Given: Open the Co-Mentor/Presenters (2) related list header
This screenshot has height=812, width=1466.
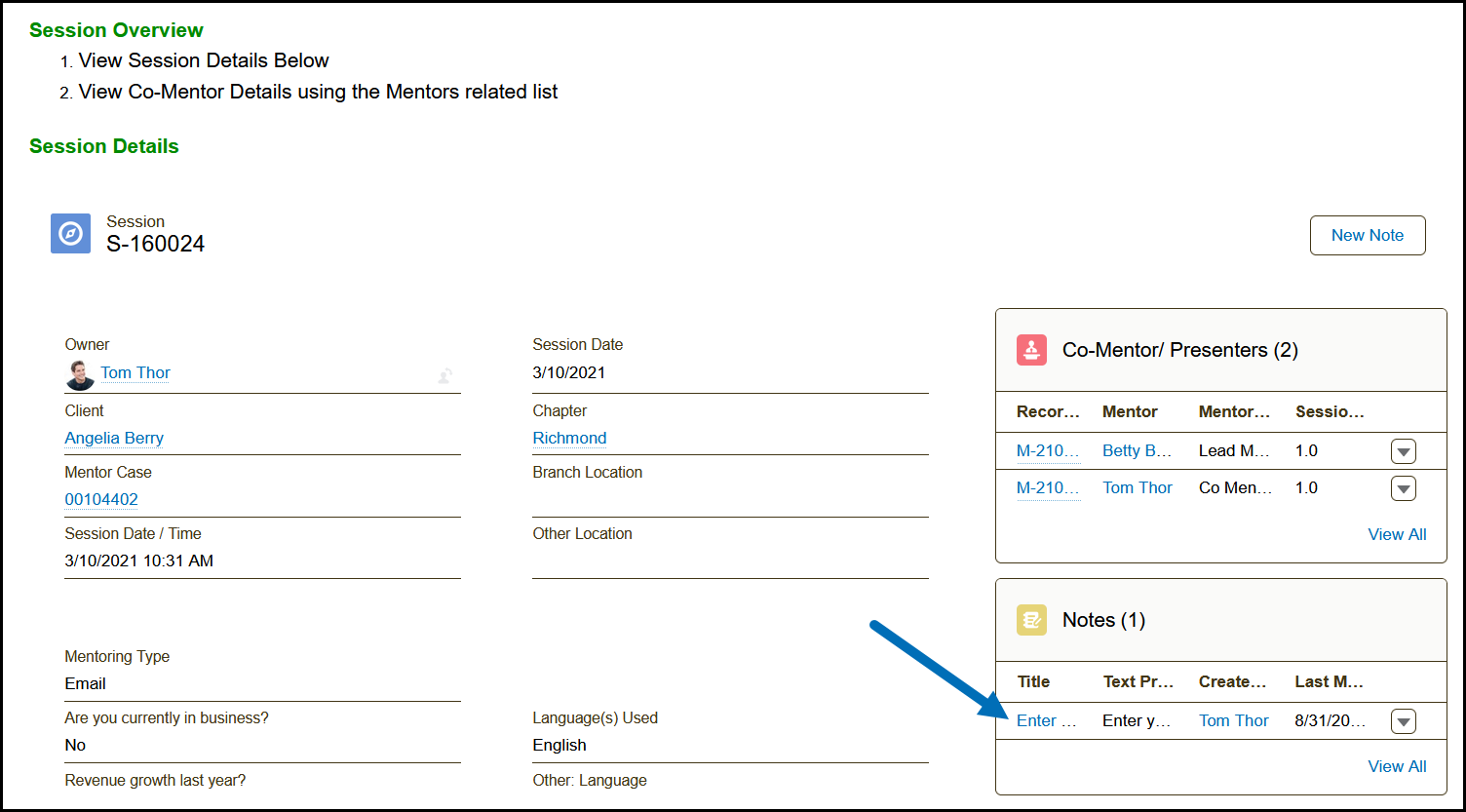Looking at the screenshot, I should (x=1179, y=350).
